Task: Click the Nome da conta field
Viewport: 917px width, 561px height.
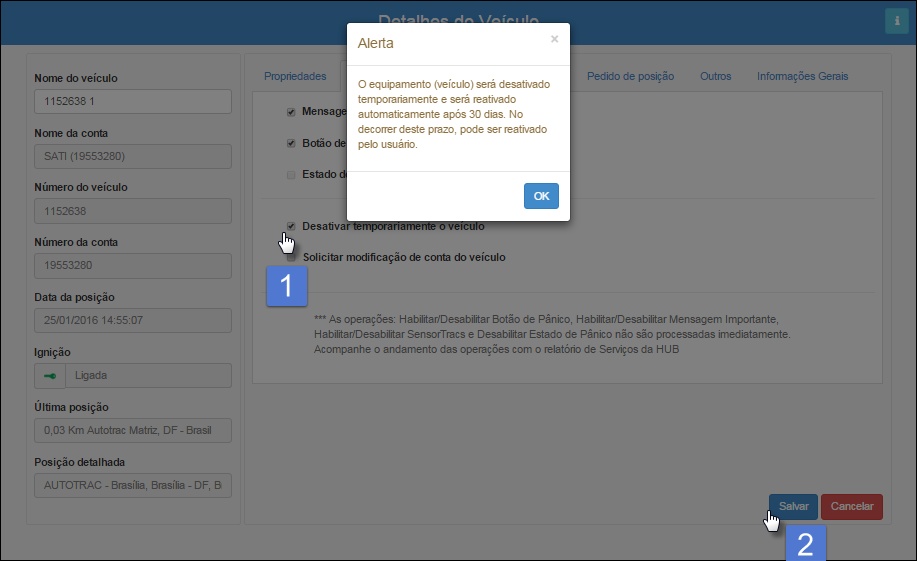Action: pyautogui.click(x=133, y=156)
